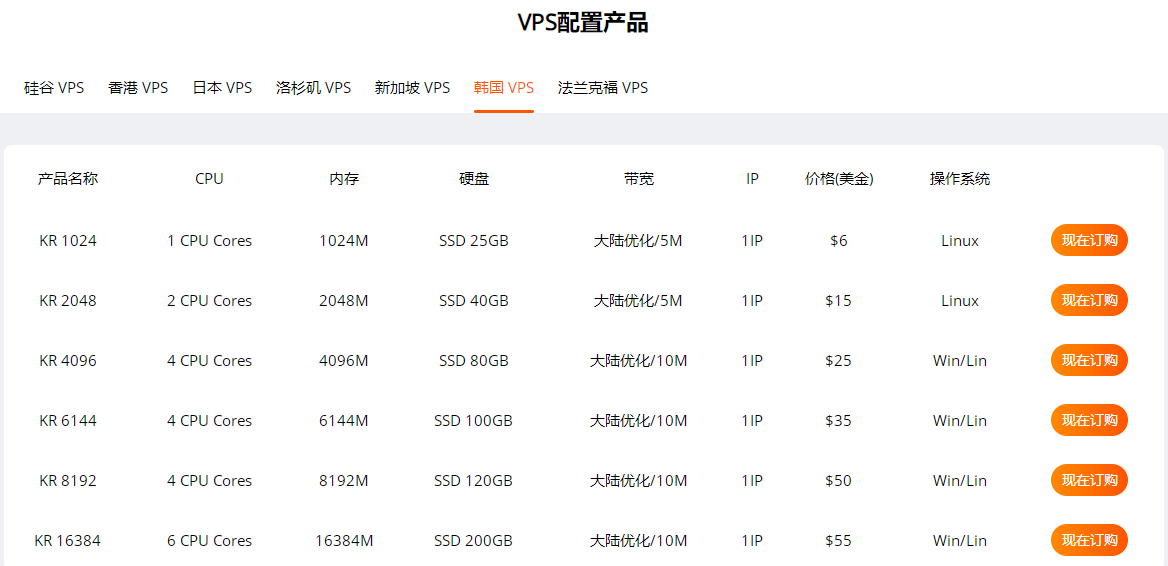Click 现在订购 for KR 16384
This screenshot has height=566, width=1168.
[x=1088, y=540]
